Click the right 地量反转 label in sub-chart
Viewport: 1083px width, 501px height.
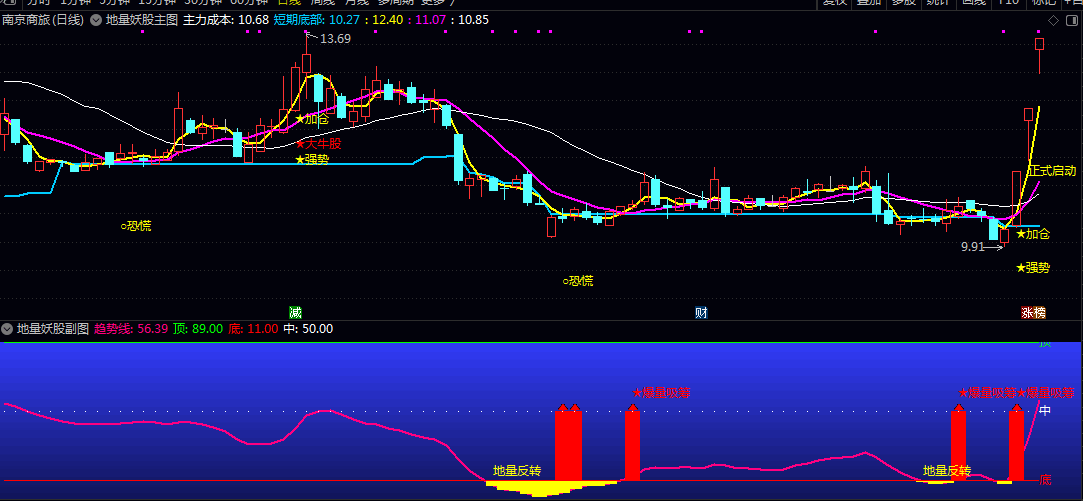947,471
